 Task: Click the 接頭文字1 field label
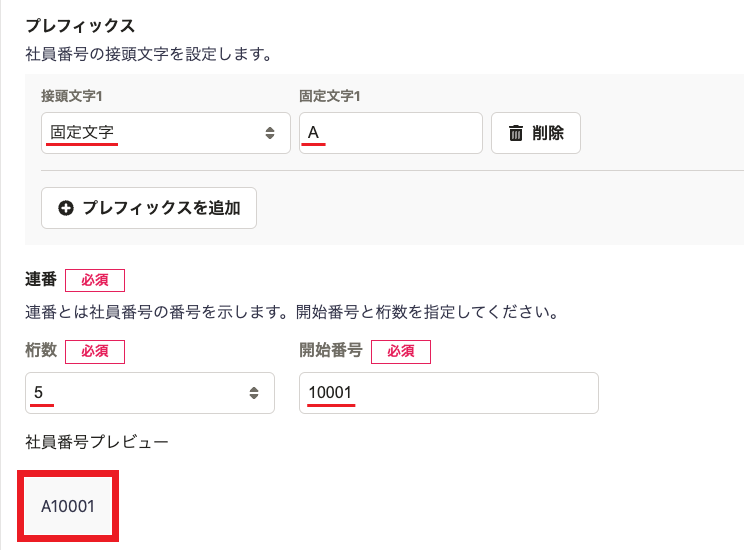[72, 96]
